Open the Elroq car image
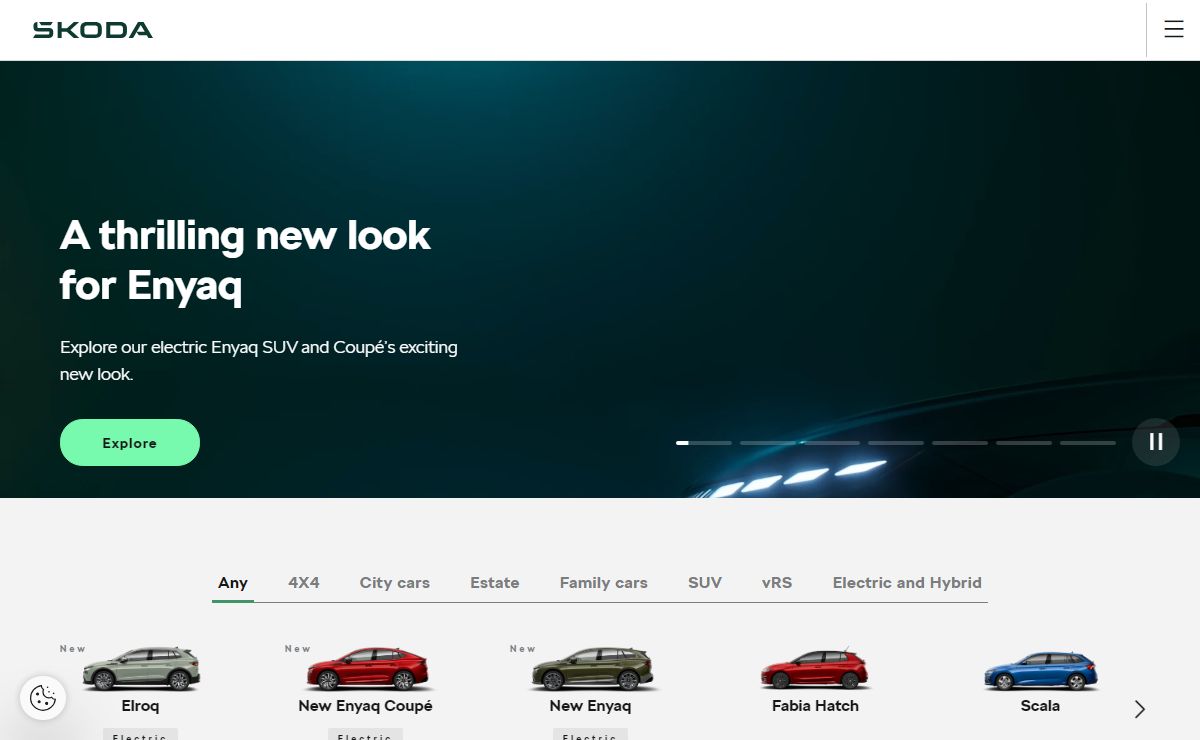 [x=141, y=668]
